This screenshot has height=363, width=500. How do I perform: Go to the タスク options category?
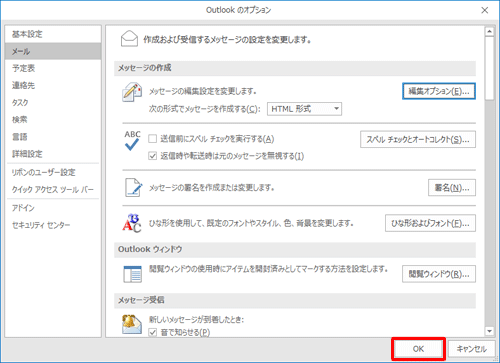[53, 103]
